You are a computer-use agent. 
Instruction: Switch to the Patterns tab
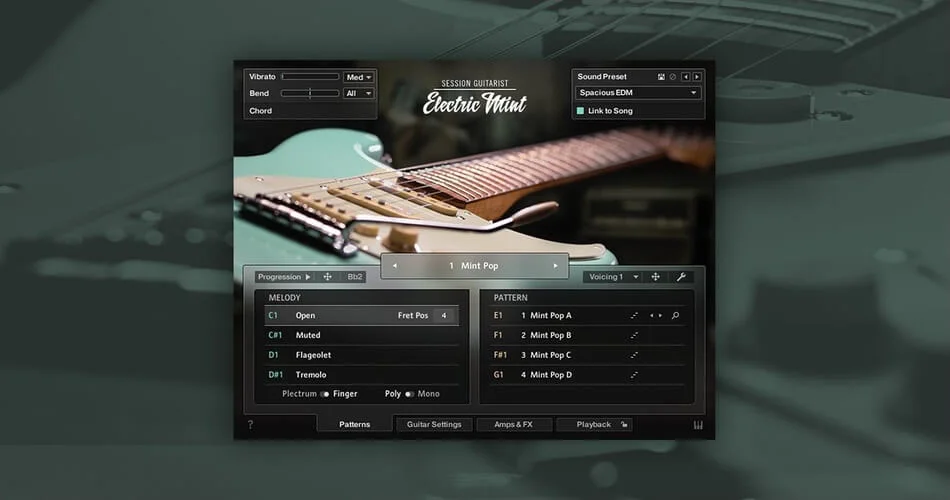coord(354,424)
